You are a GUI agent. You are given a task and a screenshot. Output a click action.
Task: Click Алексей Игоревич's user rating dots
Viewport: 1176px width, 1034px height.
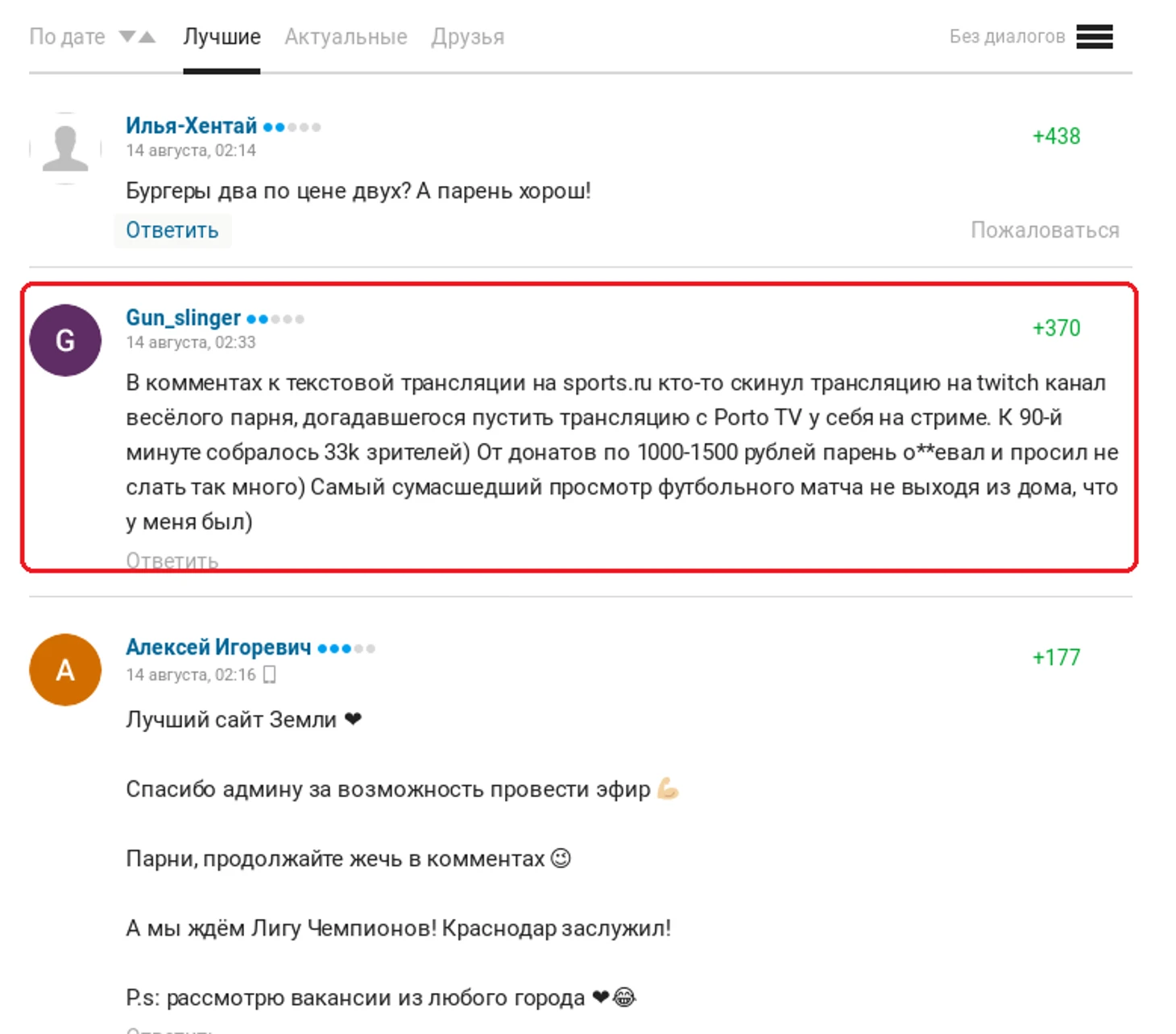(x=346, y=648)
